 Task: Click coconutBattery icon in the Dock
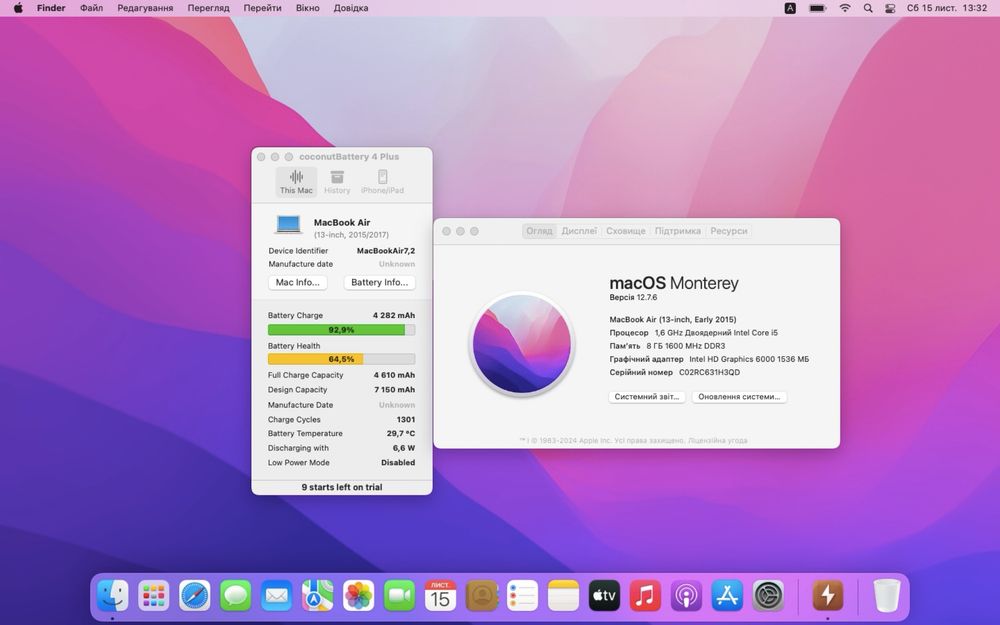pyautogui.click(x=828, y=596)
